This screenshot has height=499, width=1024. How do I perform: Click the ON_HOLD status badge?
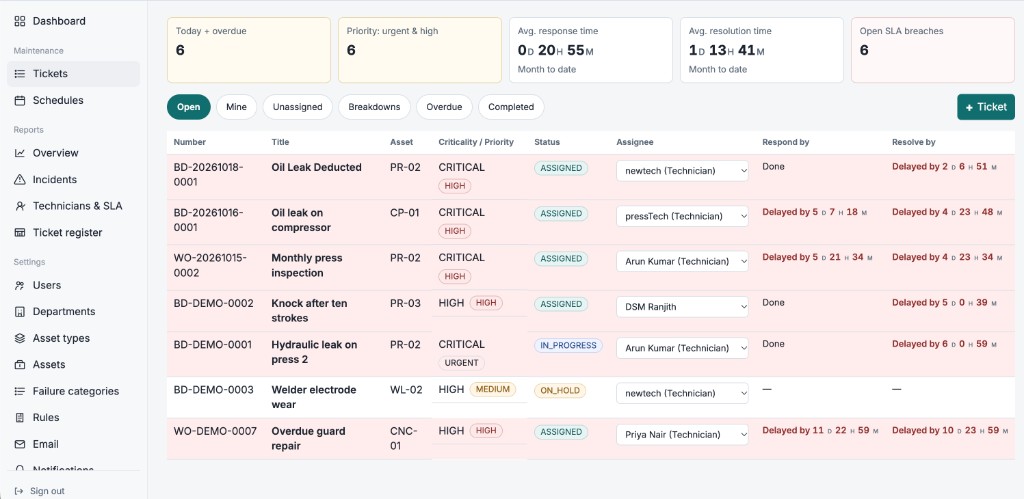[x=560, y=391]
